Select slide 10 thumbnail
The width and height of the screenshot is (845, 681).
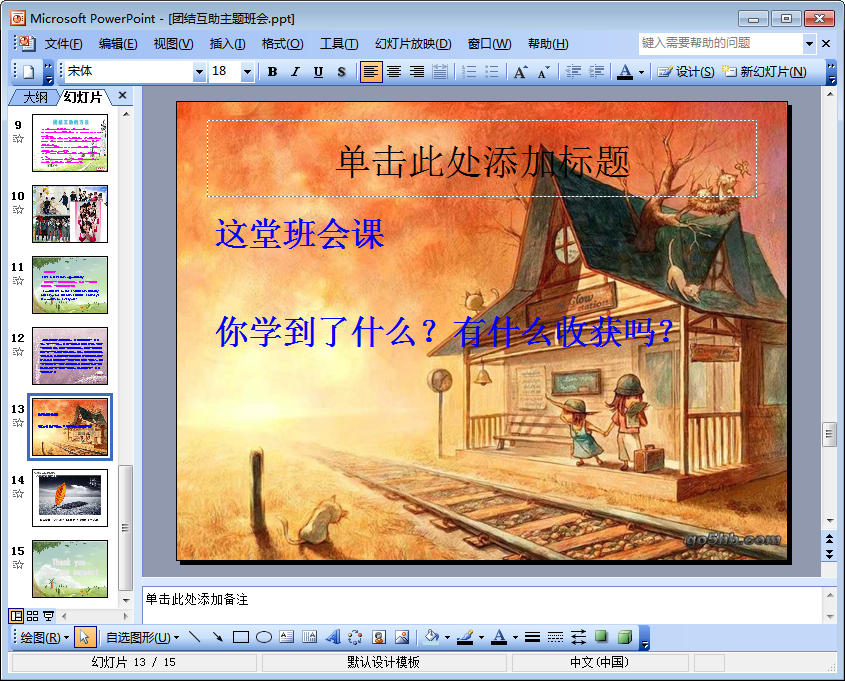(70, 214)
